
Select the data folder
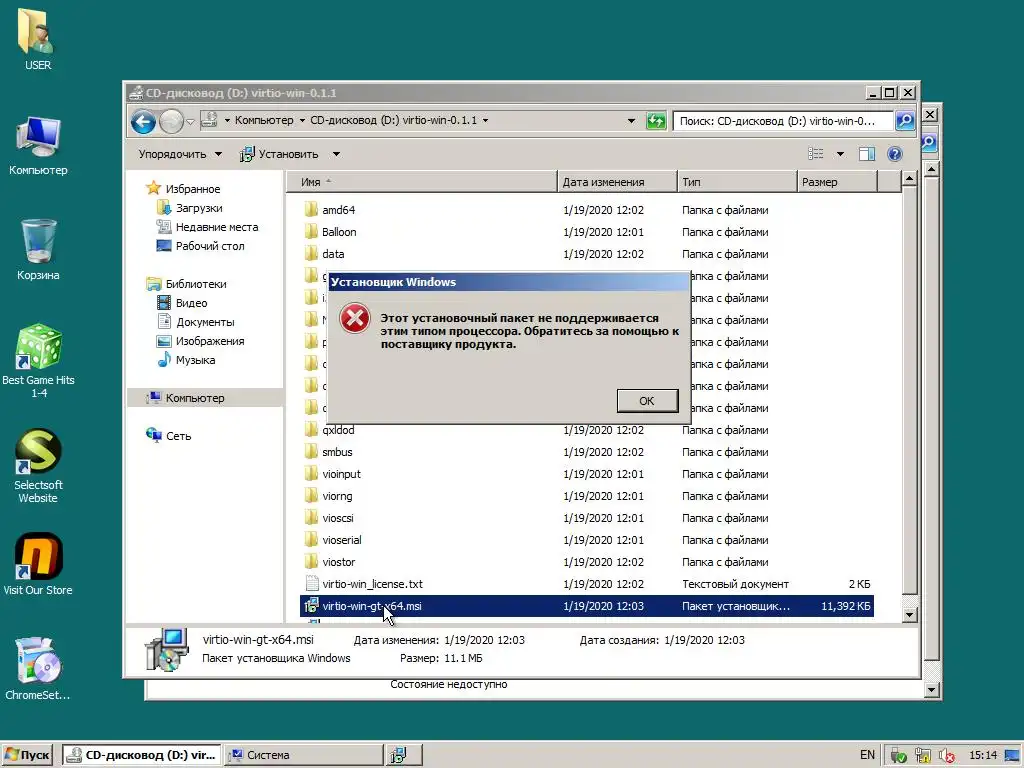tap(333, 254)
